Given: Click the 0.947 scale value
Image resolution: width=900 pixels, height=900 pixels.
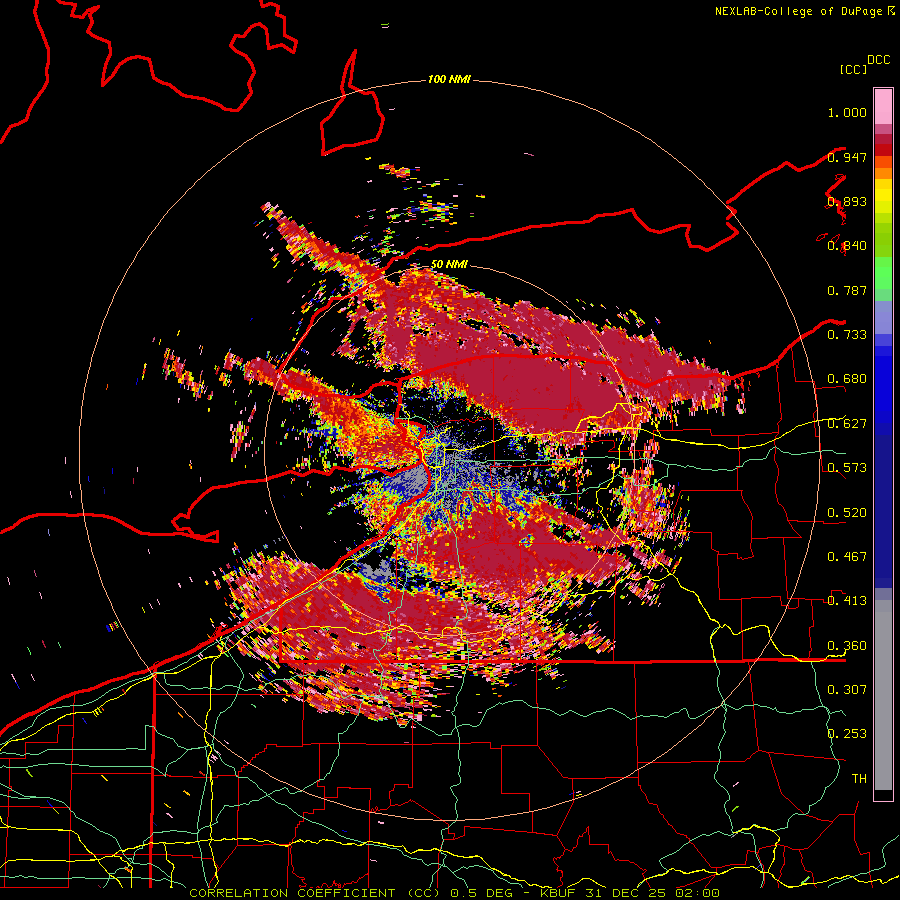Looking at the screenshot, I should click(x=847, y=157).
